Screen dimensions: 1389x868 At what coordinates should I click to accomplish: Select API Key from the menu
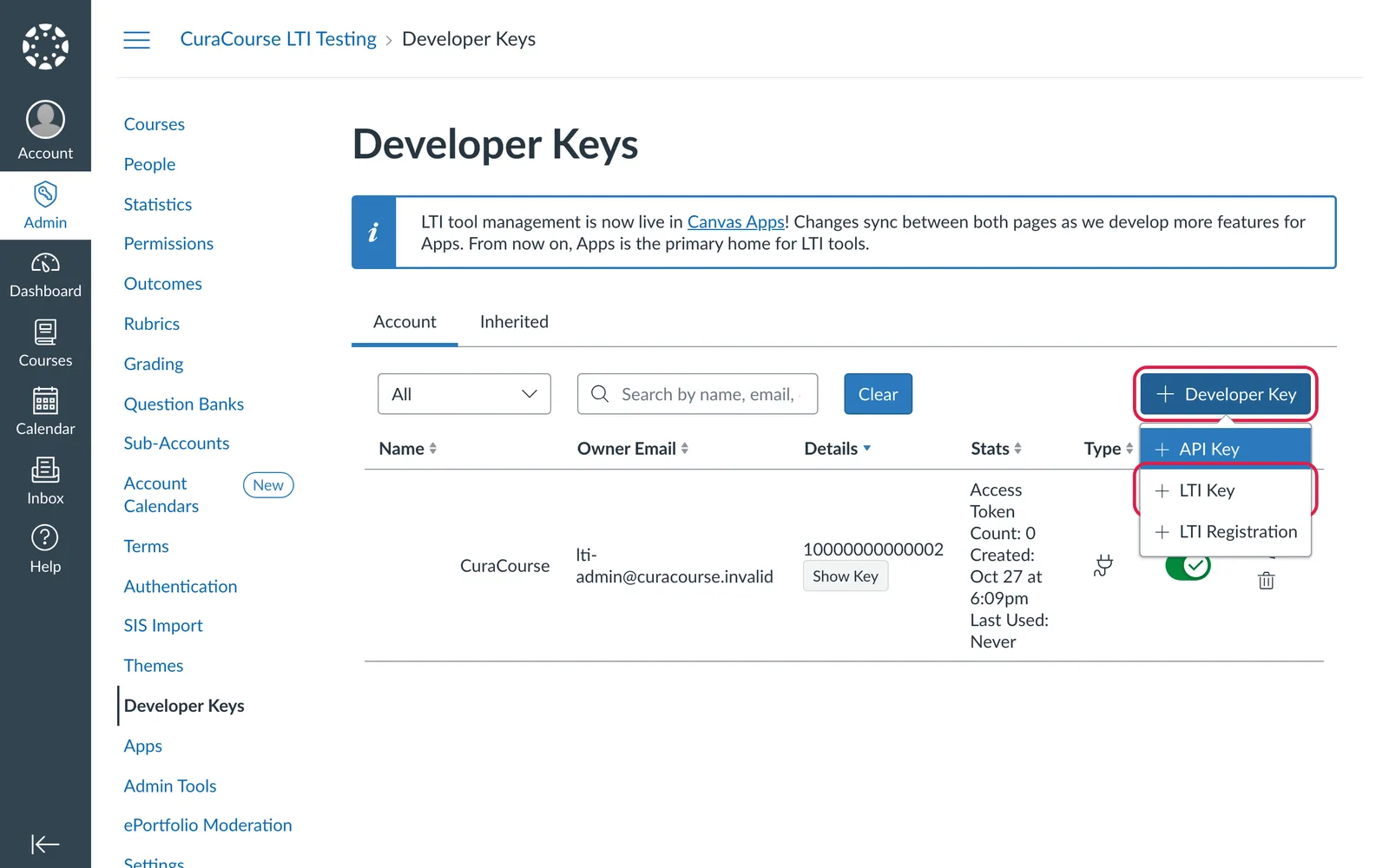click(1225, 449)
